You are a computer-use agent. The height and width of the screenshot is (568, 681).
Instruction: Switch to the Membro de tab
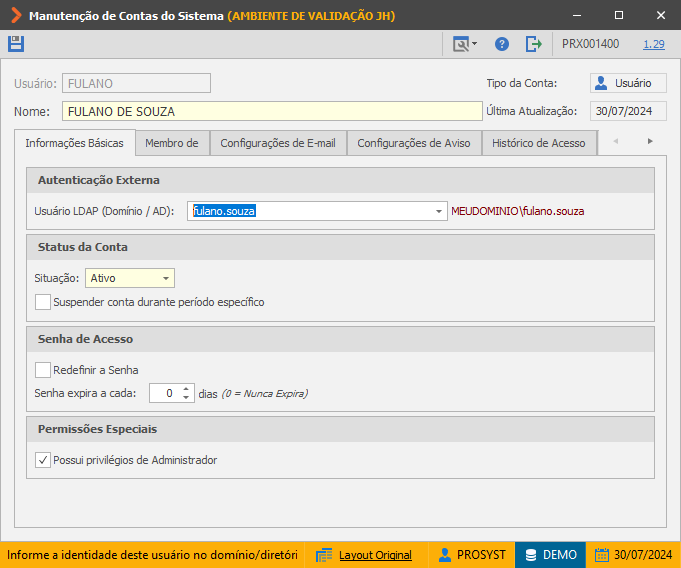(172, 143)
